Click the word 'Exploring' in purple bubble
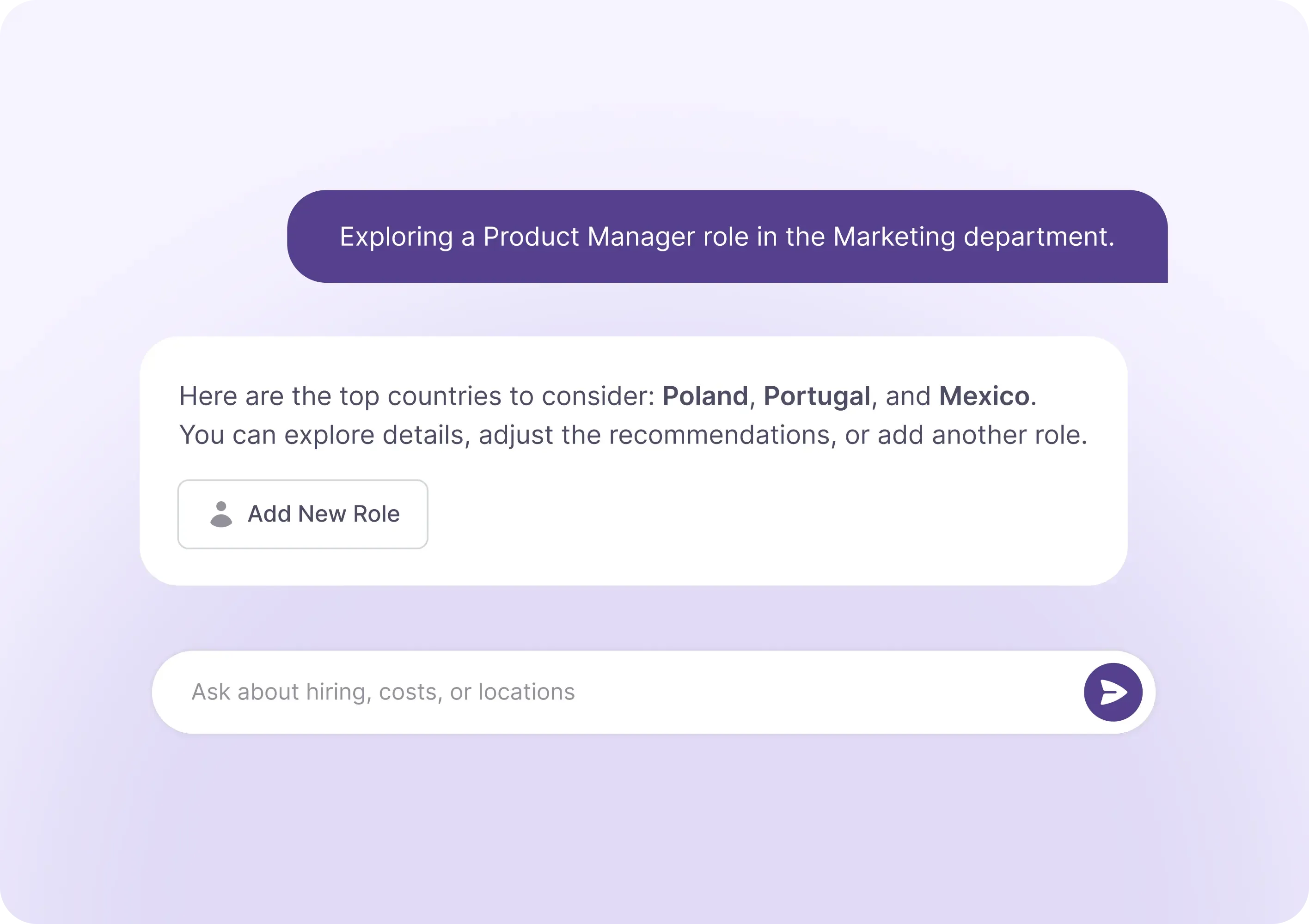Image resolution: width=1309 pixels, height=924 pixels. point(396,237)
